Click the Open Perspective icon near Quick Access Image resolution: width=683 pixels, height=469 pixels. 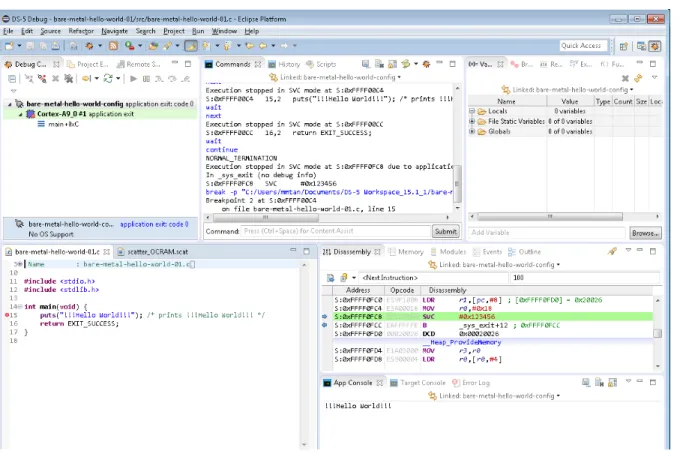(623, 46)
